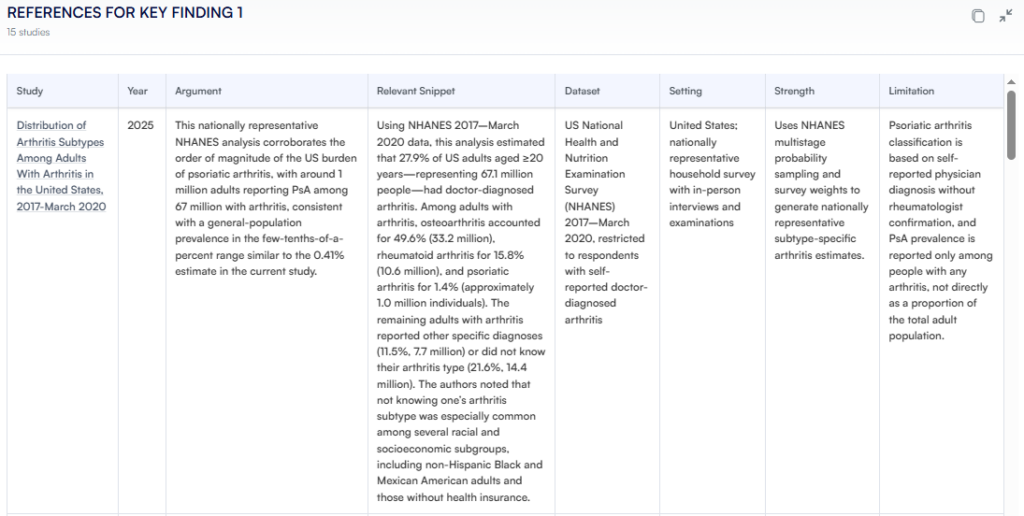Click the multistage probability sampling strength cell

click(819, 190)
